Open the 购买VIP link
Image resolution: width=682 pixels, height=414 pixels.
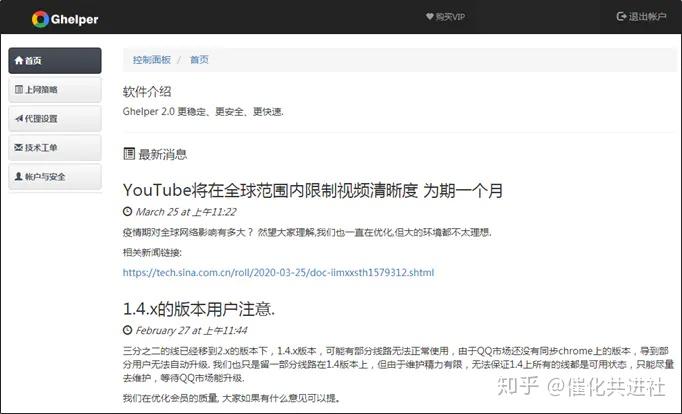(x=445, y=17)
